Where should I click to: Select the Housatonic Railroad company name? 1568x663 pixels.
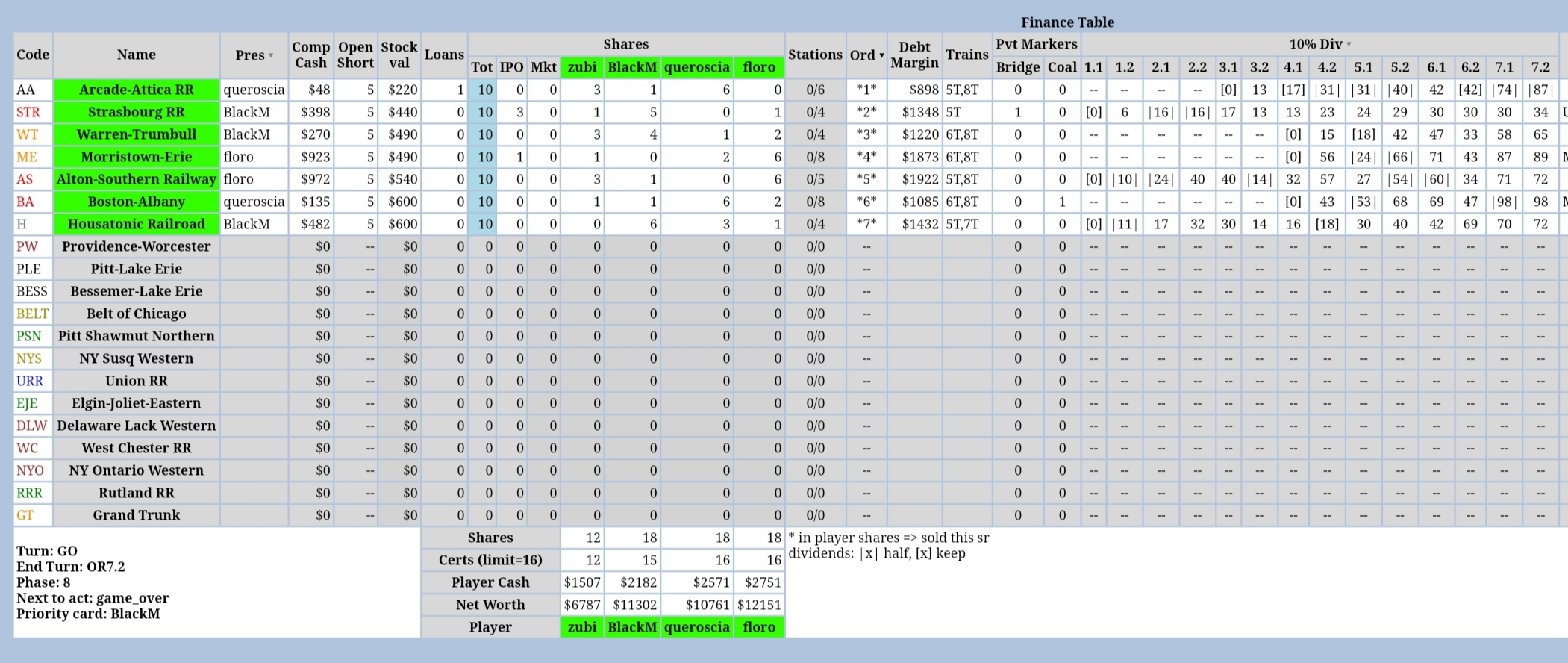click(137, 224)
